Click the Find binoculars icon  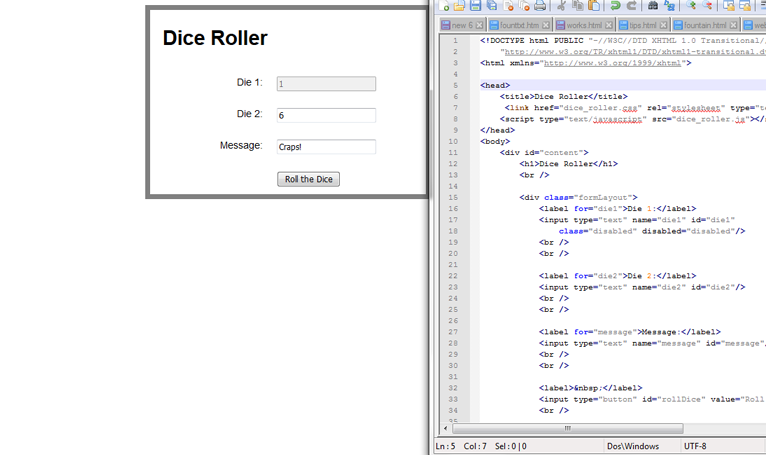coord(653,6)
